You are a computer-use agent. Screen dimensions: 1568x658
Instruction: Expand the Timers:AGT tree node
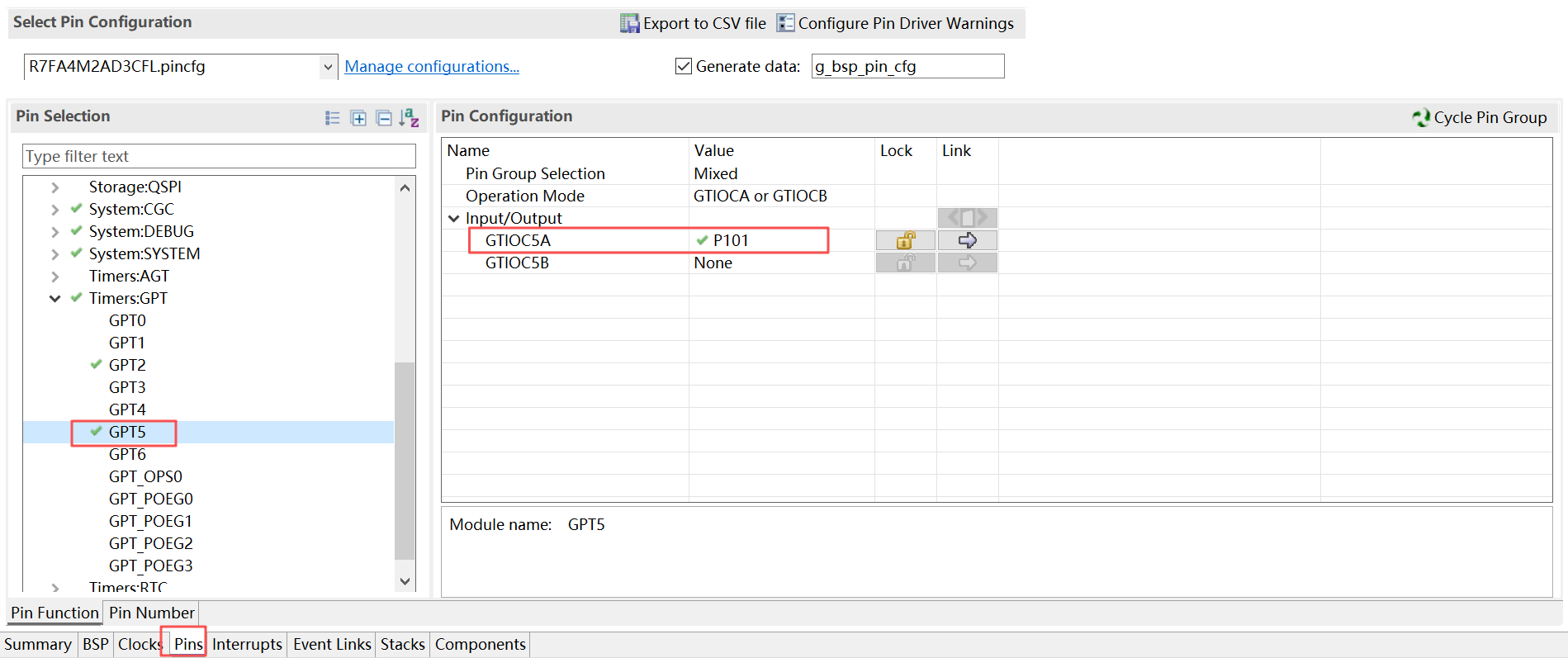click(x=54, y=277)
